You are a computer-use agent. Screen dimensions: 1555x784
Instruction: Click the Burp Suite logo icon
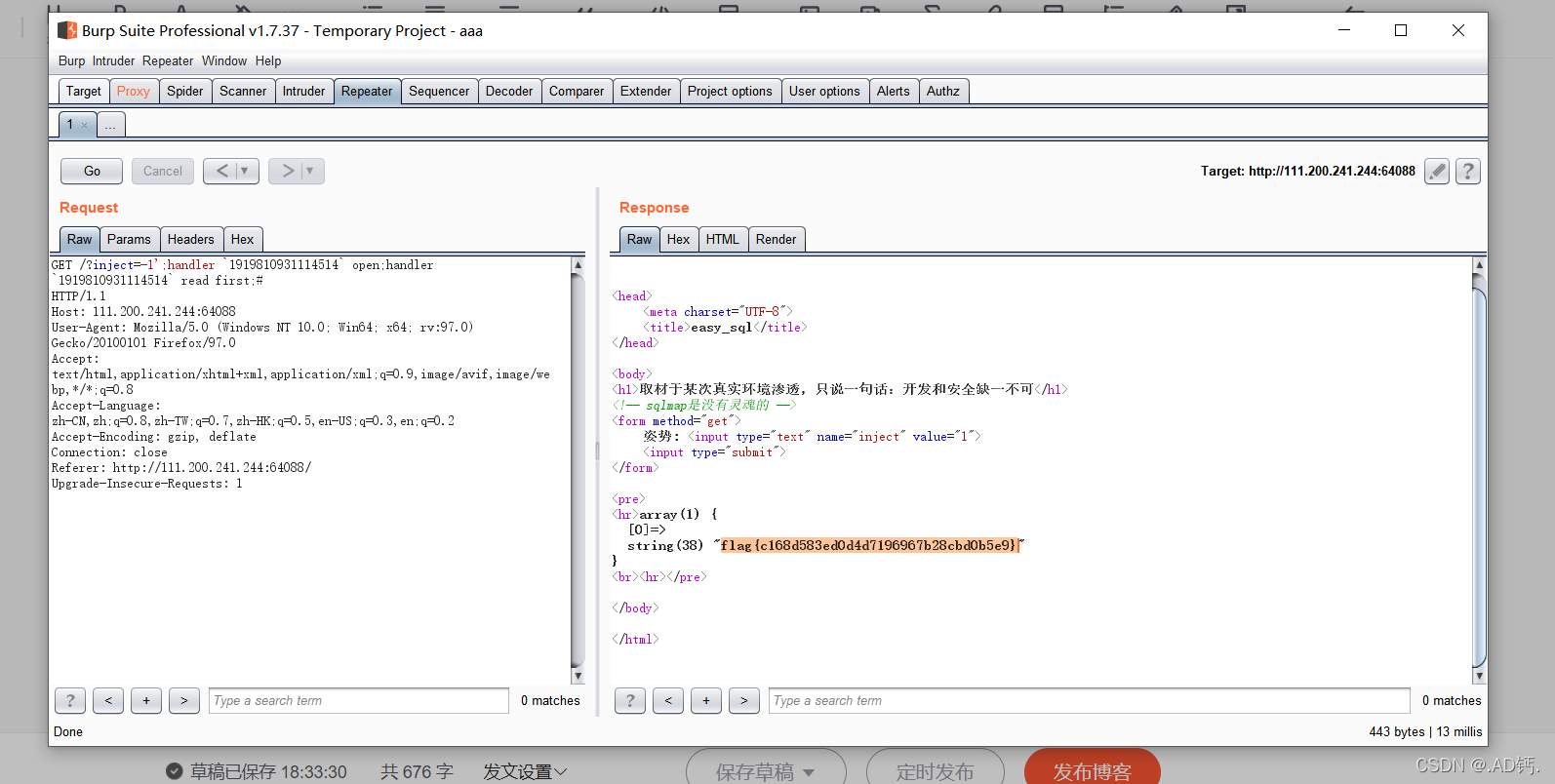tap(67, 30)
